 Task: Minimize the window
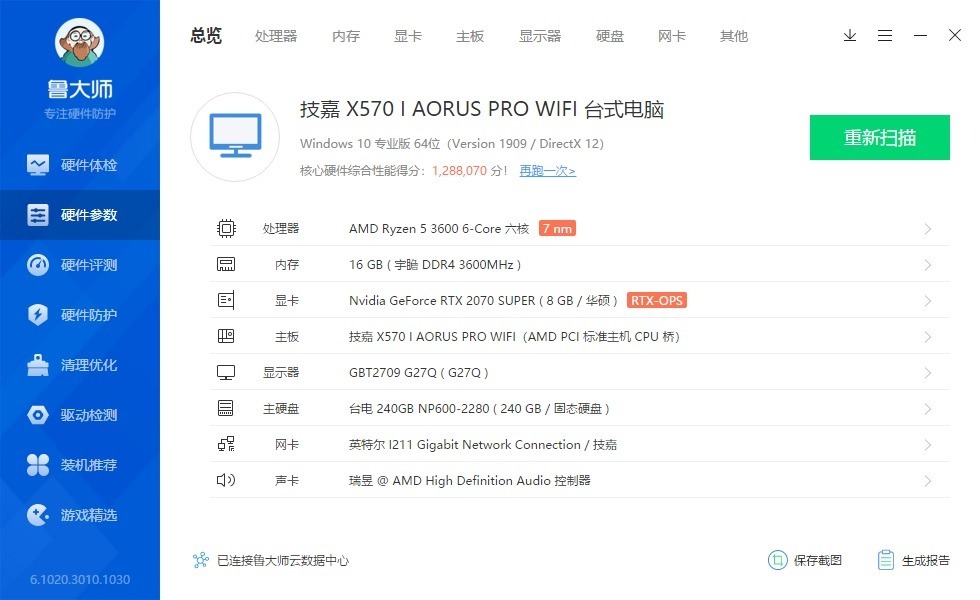pyautogui.click(x=920, y=36)
